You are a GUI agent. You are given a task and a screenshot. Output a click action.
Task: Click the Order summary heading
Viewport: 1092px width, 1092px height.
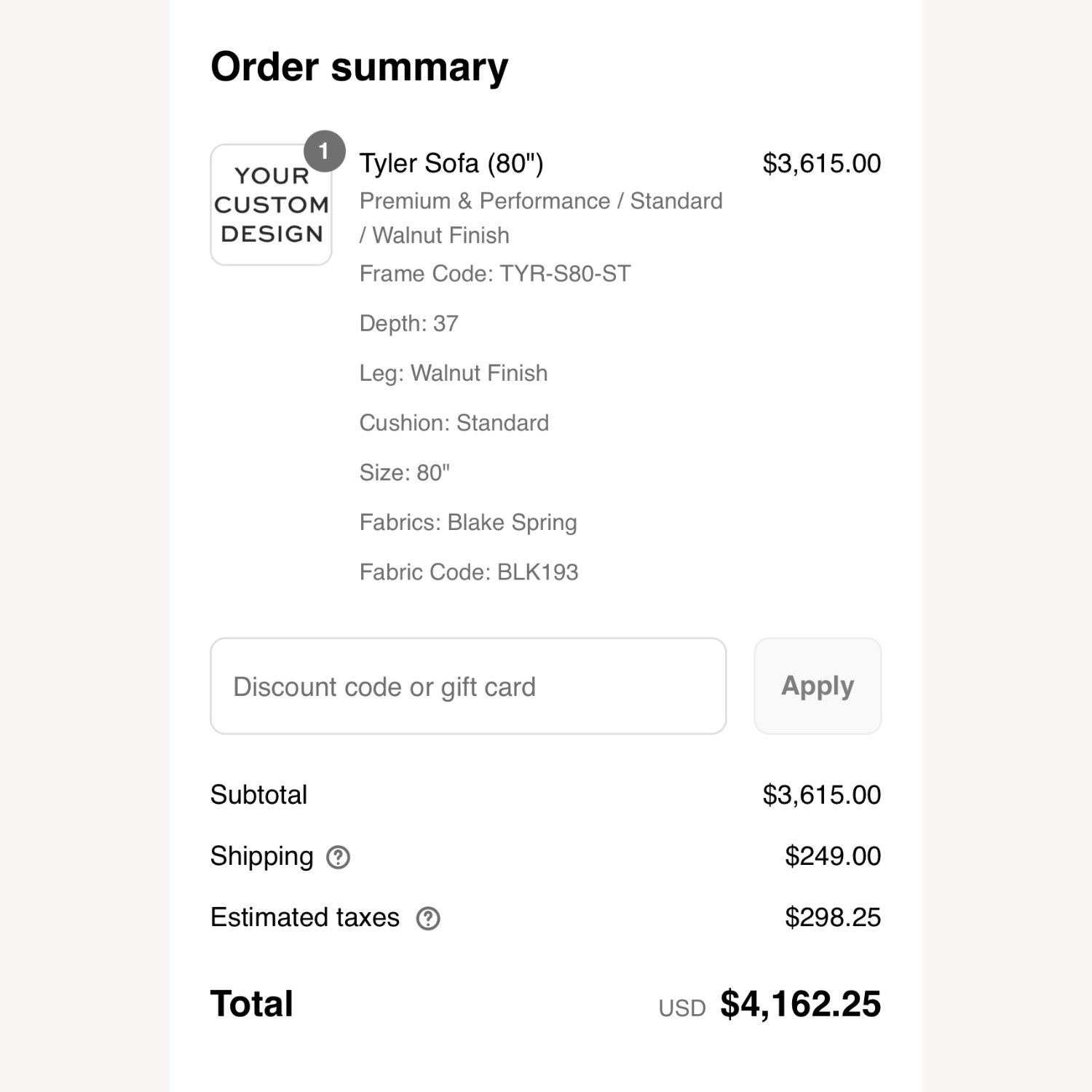click(x=359, y=67)
